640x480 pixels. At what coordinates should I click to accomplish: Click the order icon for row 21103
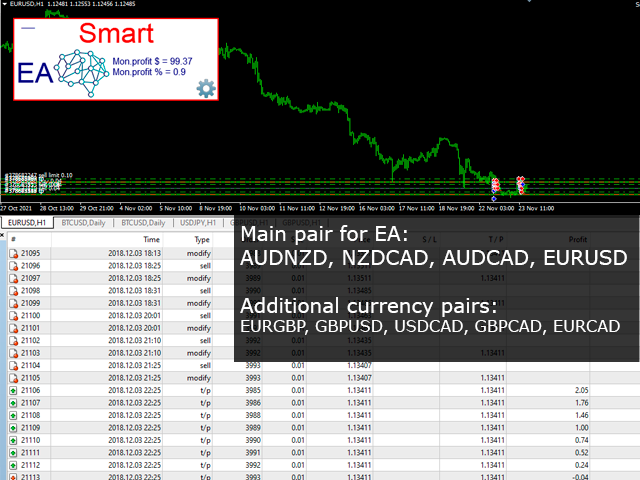pos(13,353)
